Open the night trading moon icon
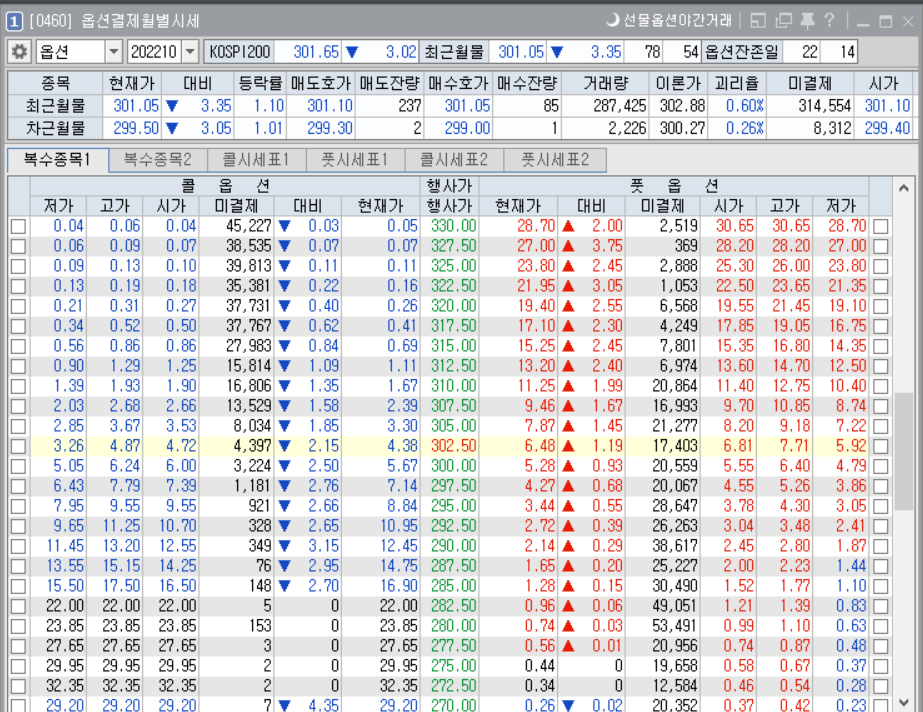Screen dimensions: 923x712 [613, 21]
